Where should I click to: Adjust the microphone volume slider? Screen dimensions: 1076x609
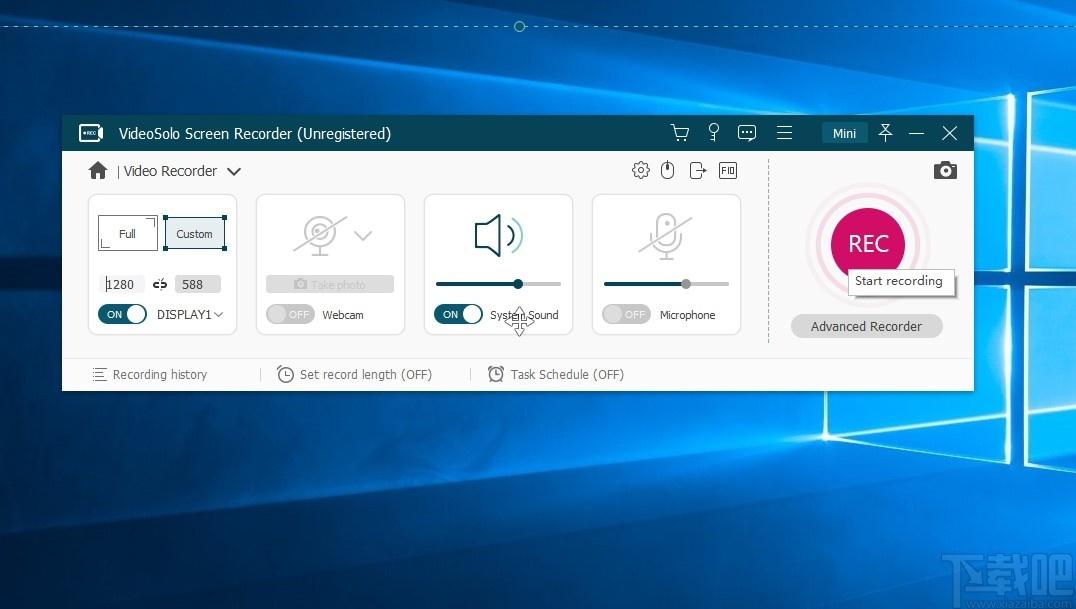tap(666, 284)
